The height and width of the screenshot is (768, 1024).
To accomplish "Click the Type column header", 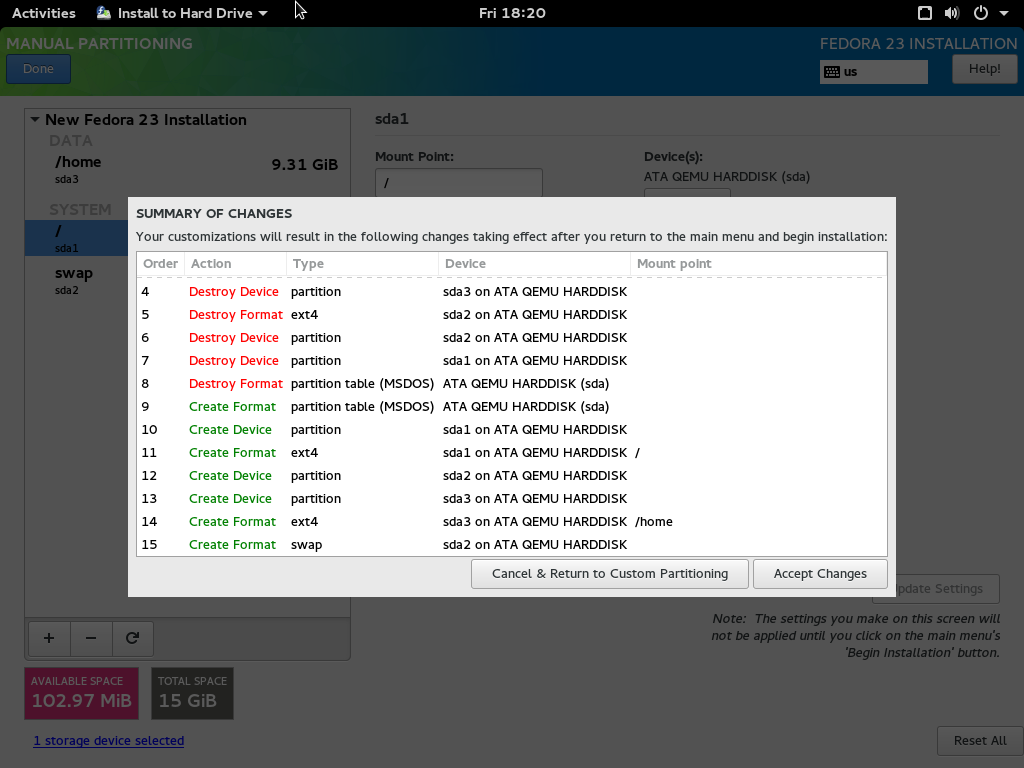I will (362, 263).
